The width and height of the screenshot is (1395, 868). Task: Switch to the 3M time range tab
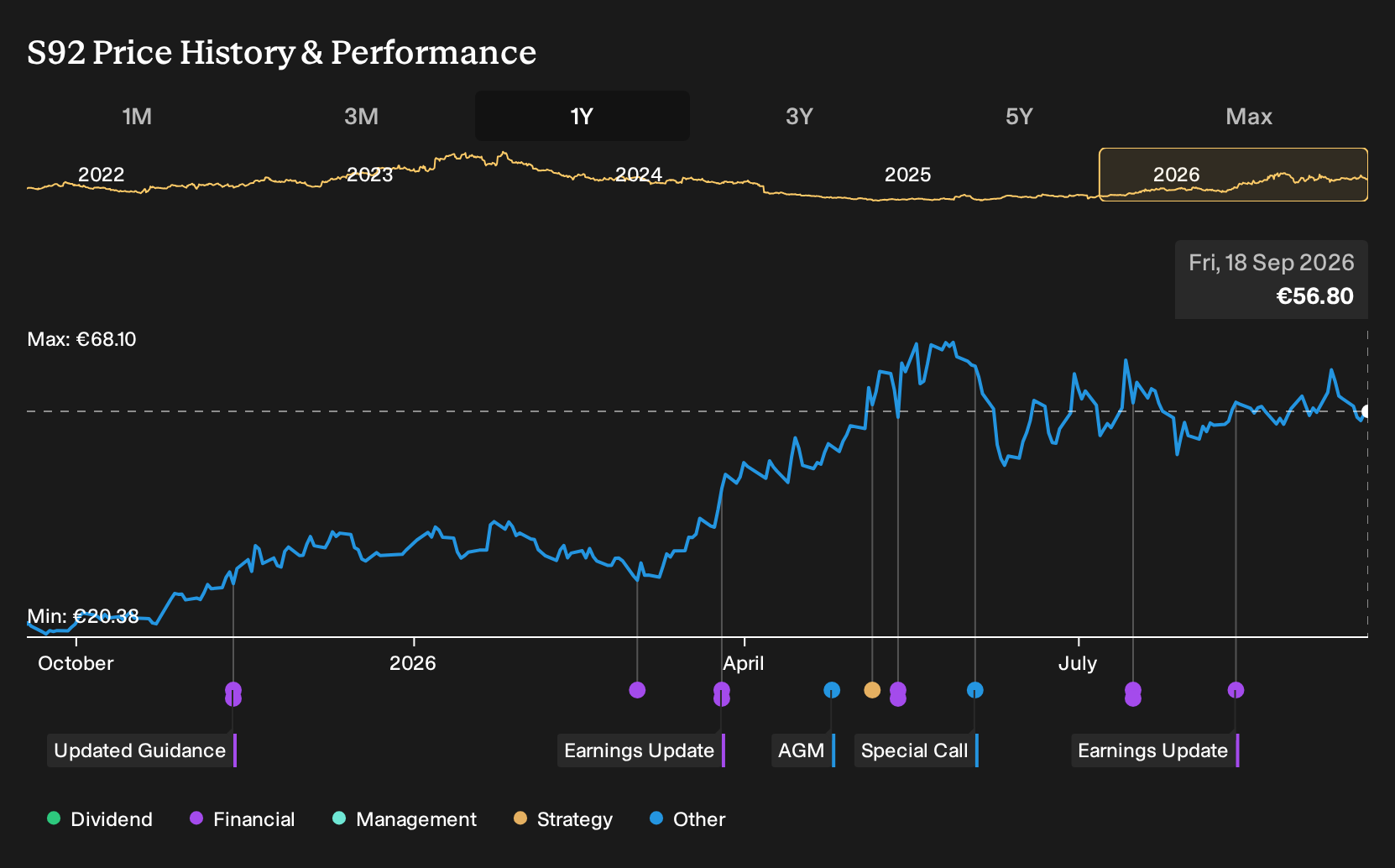(x=361, y=117)
